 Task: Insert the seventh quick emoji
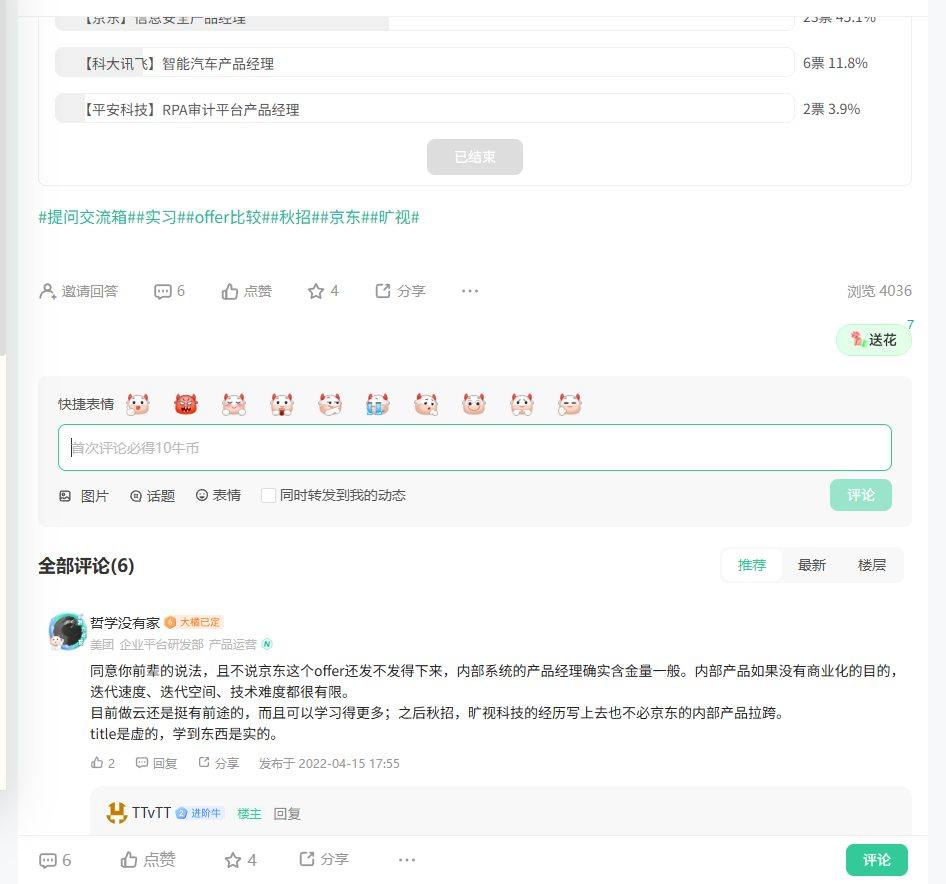pyautogui.click(x=426, y=404)
